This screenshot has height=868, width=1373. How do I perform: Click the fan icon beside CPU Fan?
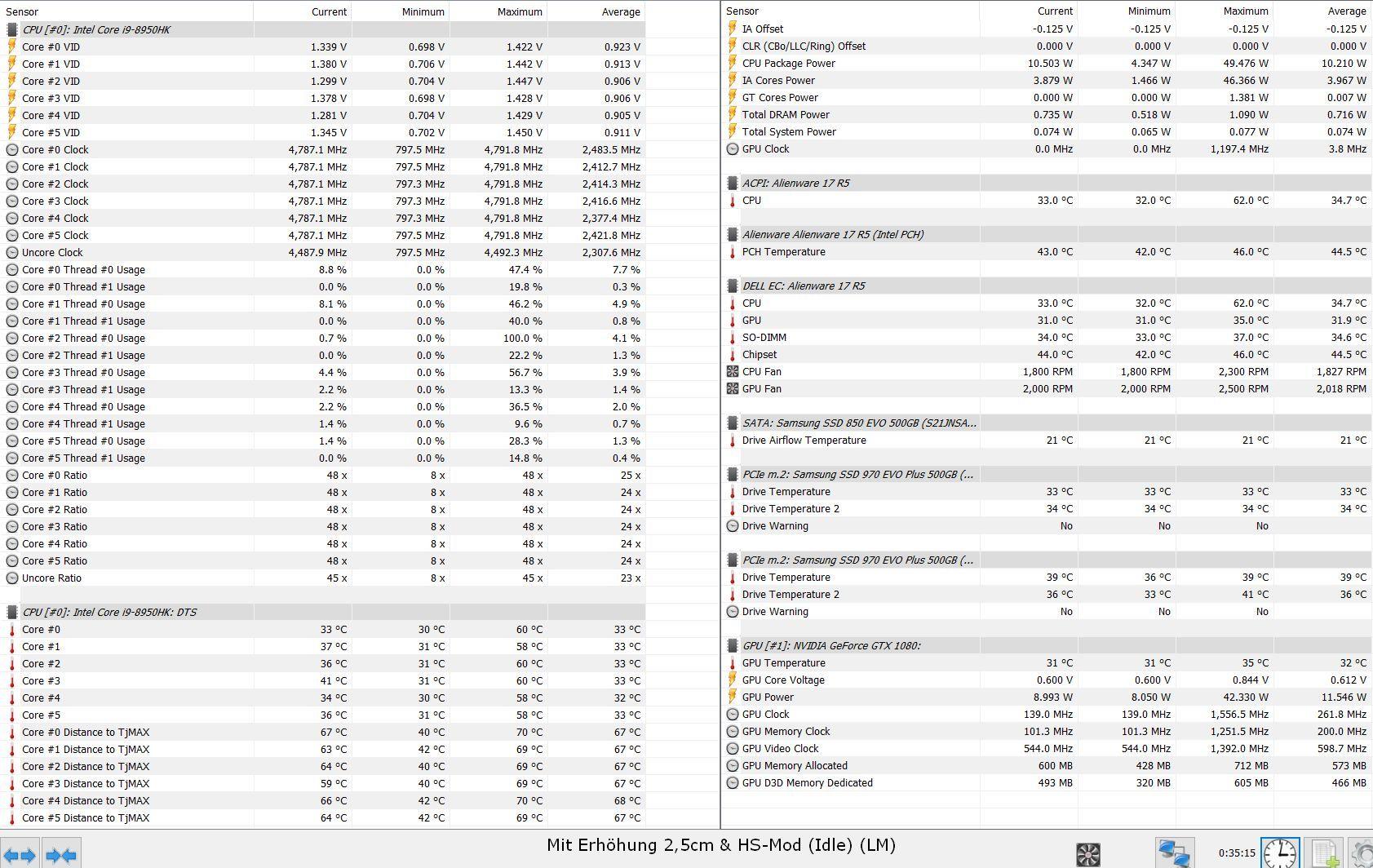tap(733, 372)
